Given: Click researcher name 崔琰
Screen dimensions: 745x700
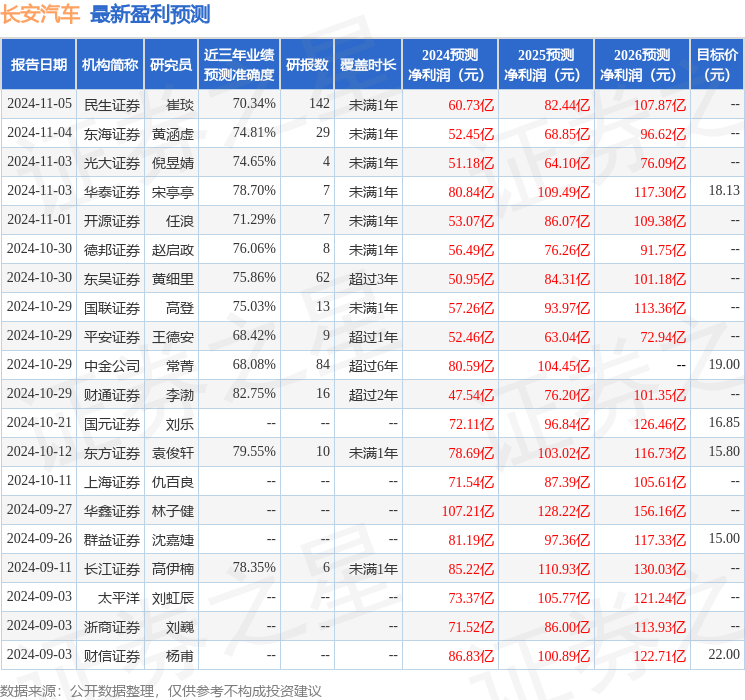Looking at the screenshot, I should click(x=180, y=105).
